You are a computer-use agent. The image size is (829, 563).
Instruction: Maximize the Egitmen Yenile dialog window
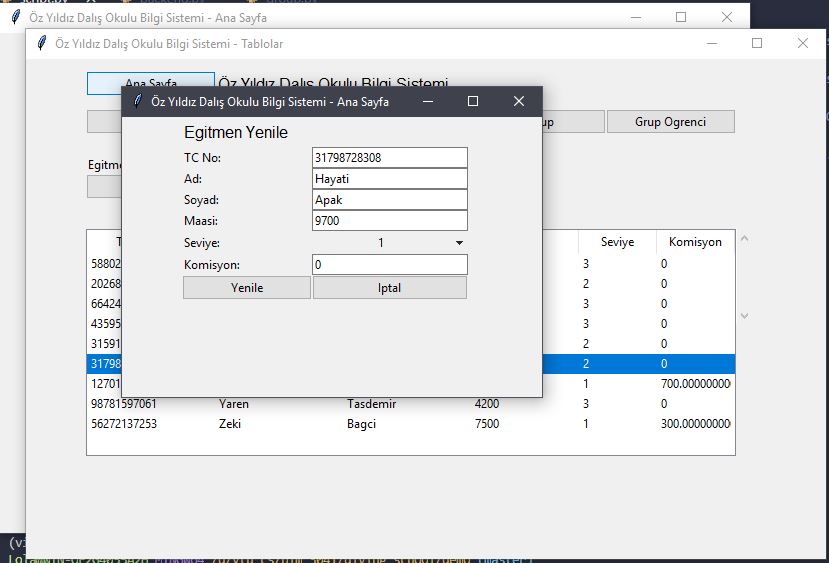click(473, 101)
